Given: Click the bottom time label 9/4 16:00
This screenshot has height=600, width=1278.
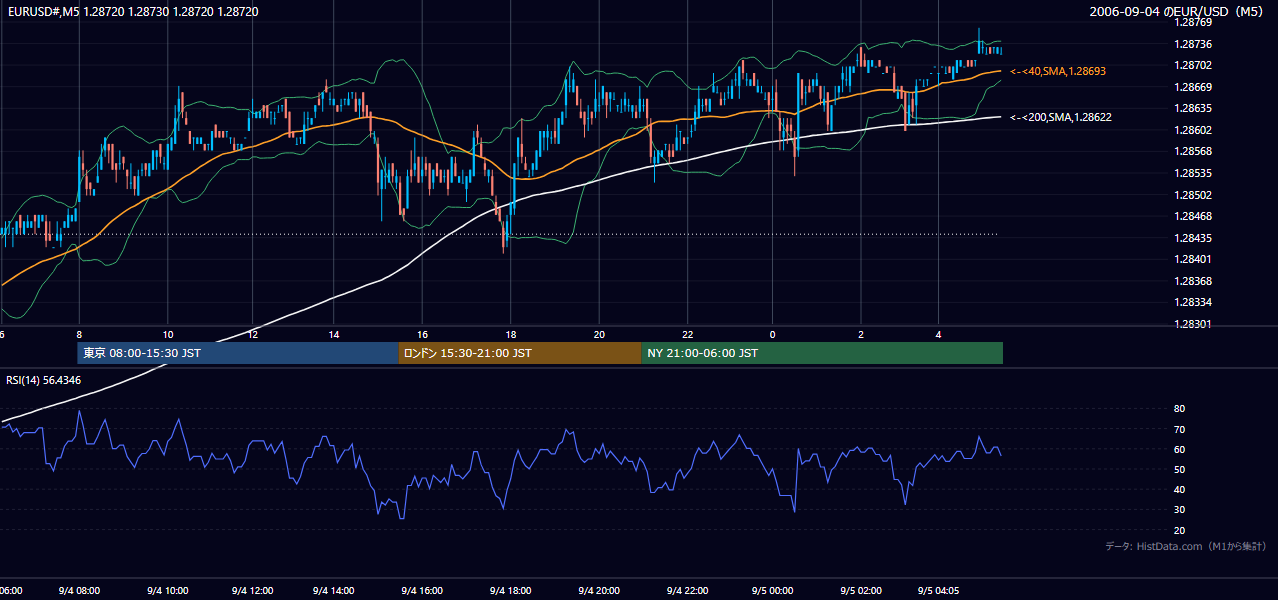Looking at the screenshot, I should tap(423, 591).
